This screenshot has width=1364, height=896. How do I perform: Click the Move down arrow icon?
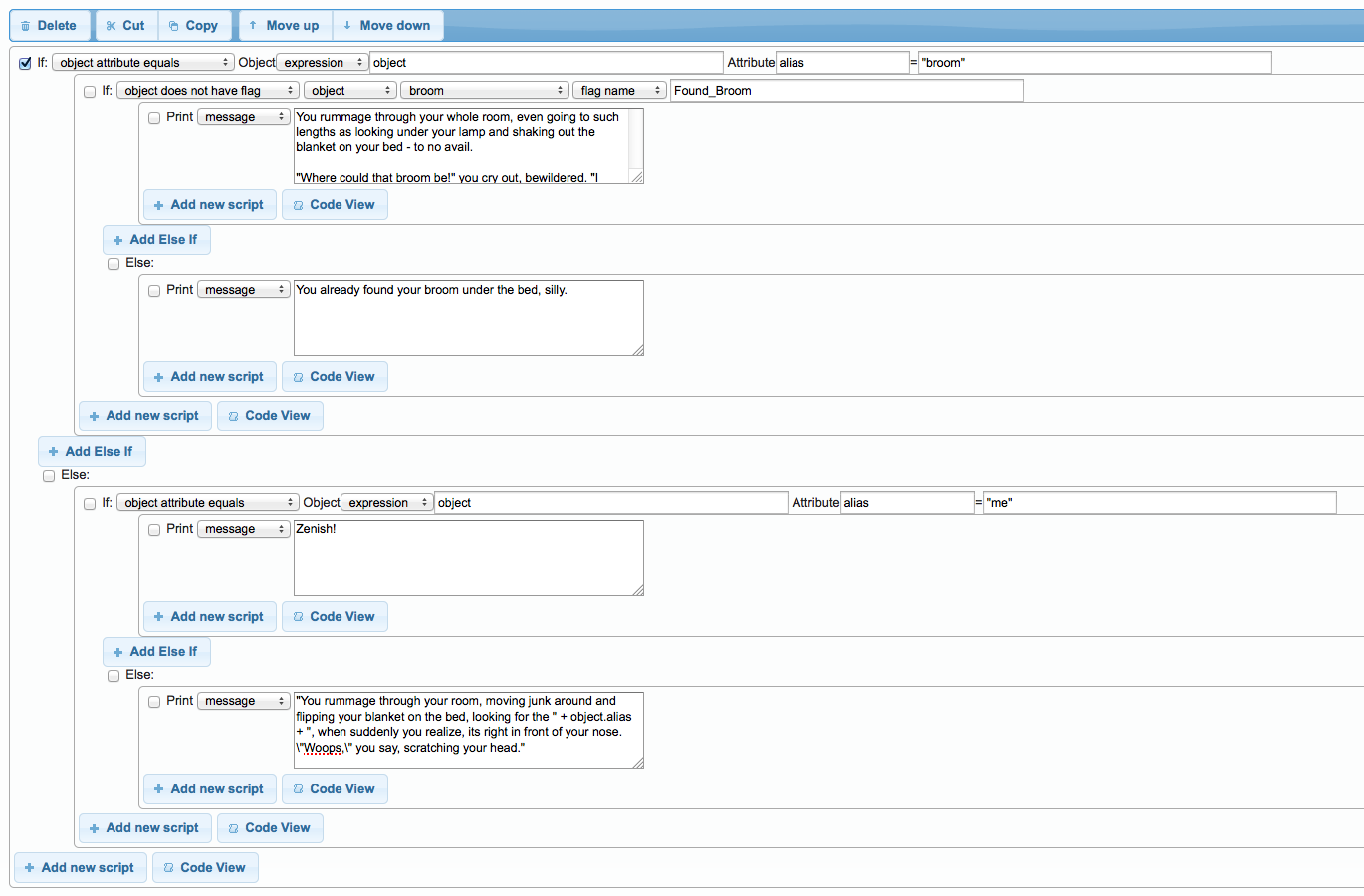click(x=347, y=25)
